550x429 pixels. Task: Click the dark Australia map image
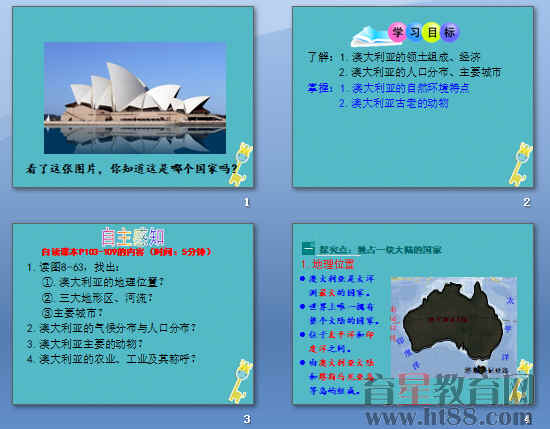tap(454, 325)
